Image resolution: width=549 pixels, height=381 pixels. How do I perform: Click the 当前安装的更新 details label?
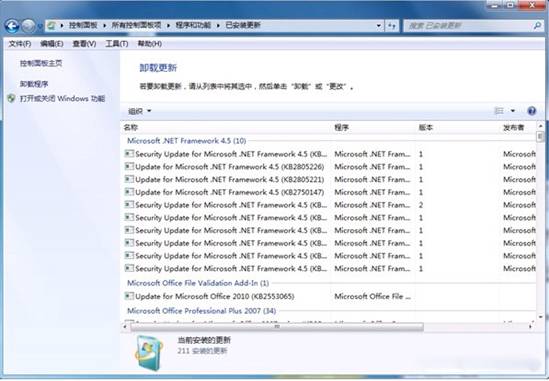click(x=204, y=340)
